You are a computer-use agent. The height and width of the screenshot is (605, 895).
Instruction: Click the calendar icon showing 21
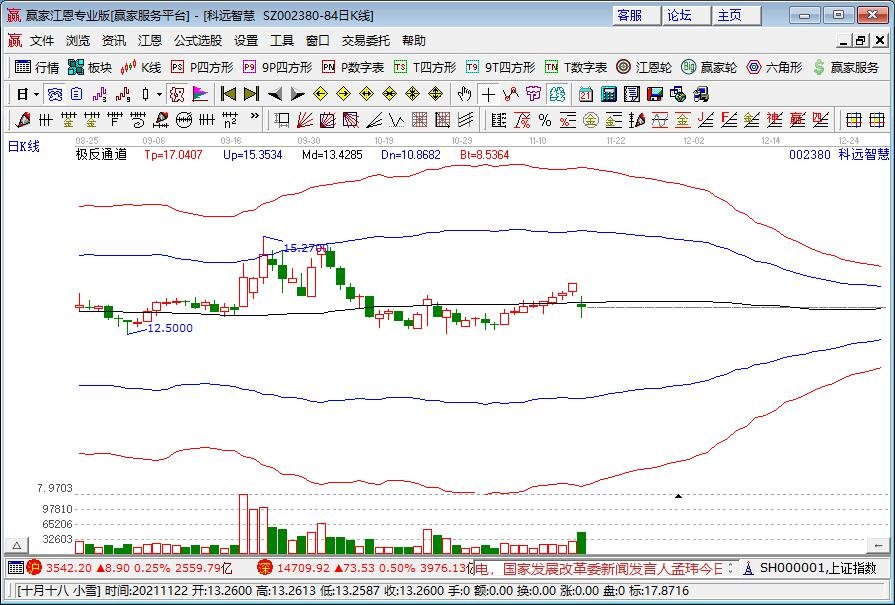584,94
